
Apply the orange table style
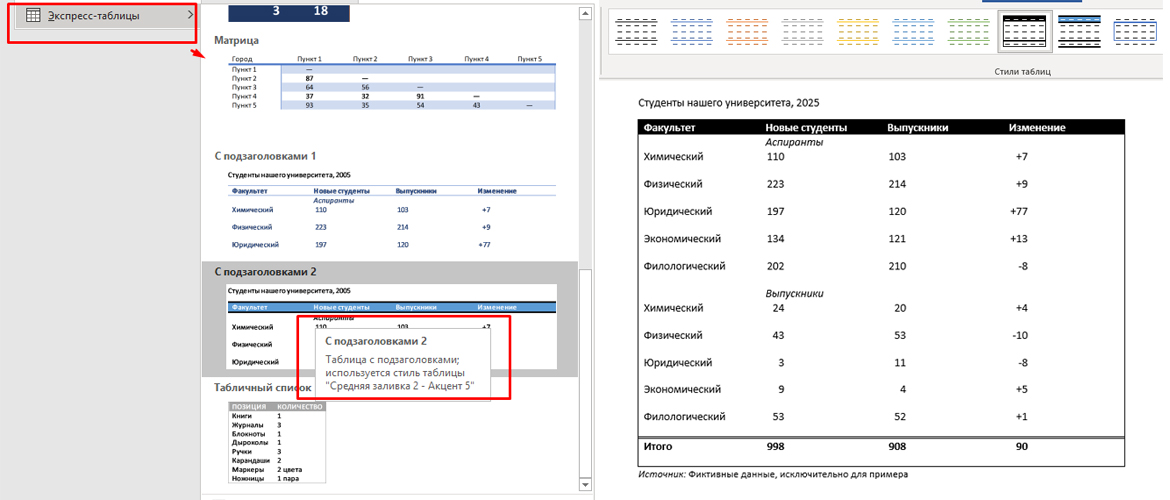pos(748,32)
